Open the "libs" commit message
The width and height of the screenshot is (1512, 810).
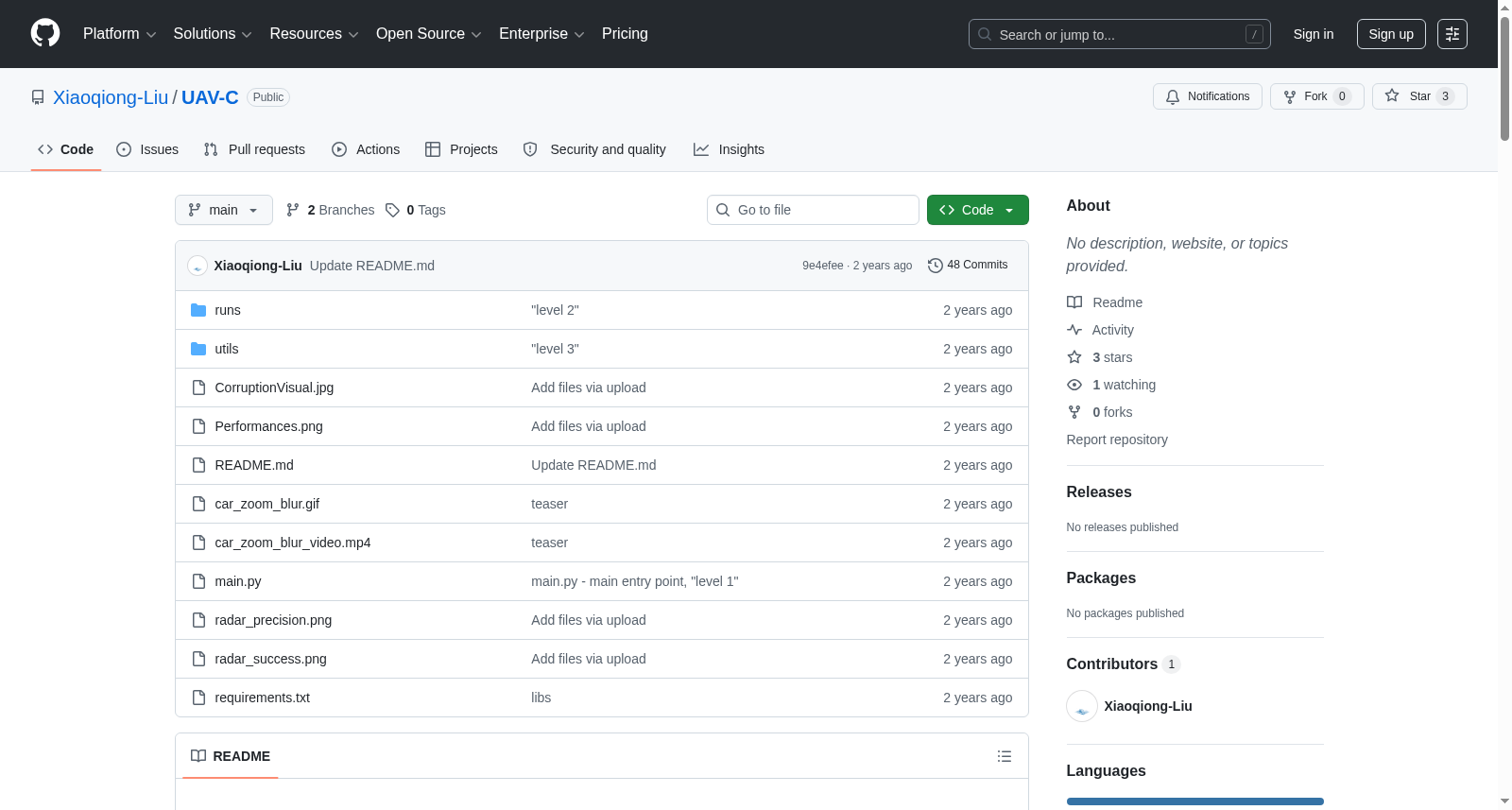[x=541, y=698]
